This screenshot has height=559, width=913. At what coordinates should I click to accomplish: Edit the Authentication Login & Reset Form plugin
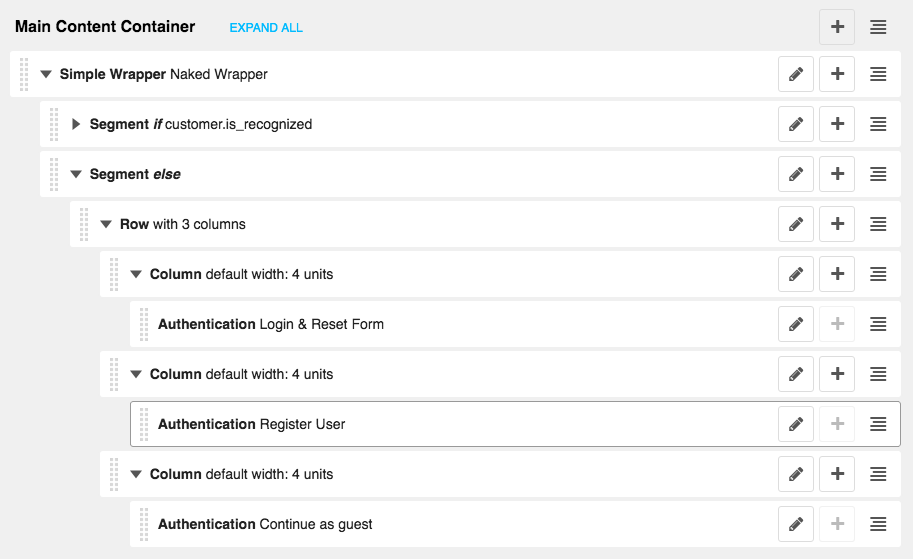[795, 324]
